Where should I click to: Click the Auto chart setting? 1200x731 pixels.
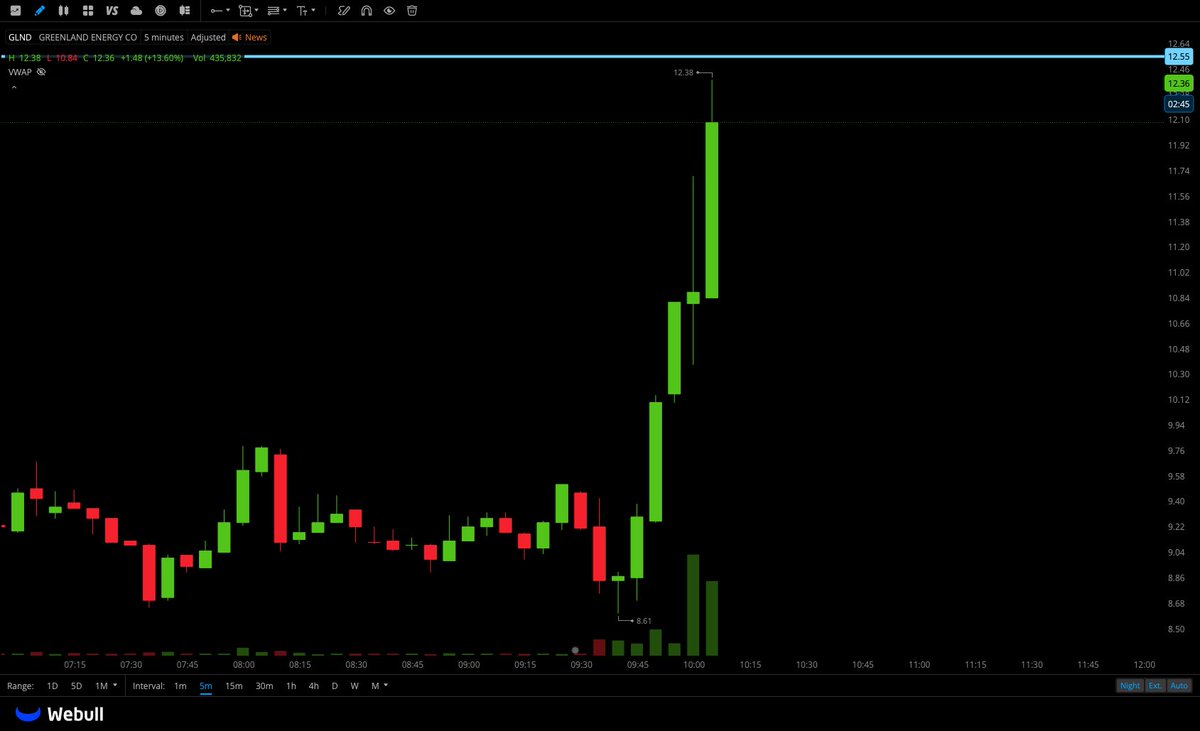[1180, 686]
